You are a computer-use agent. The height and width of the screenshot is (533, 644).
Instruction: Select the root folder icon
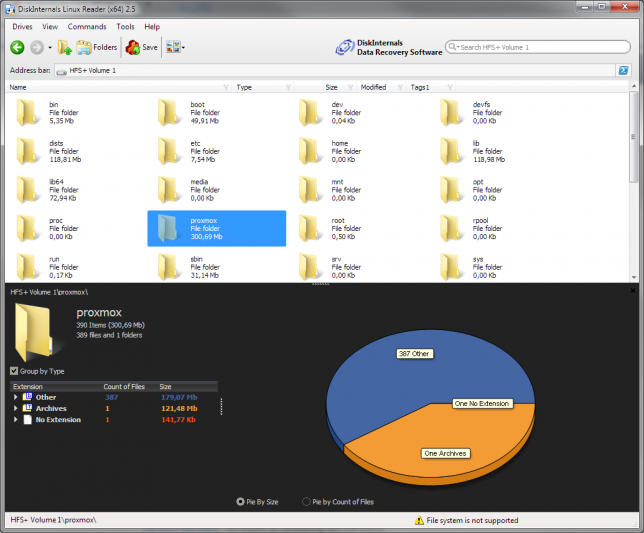pyautogui.click(x=311, y=228)
